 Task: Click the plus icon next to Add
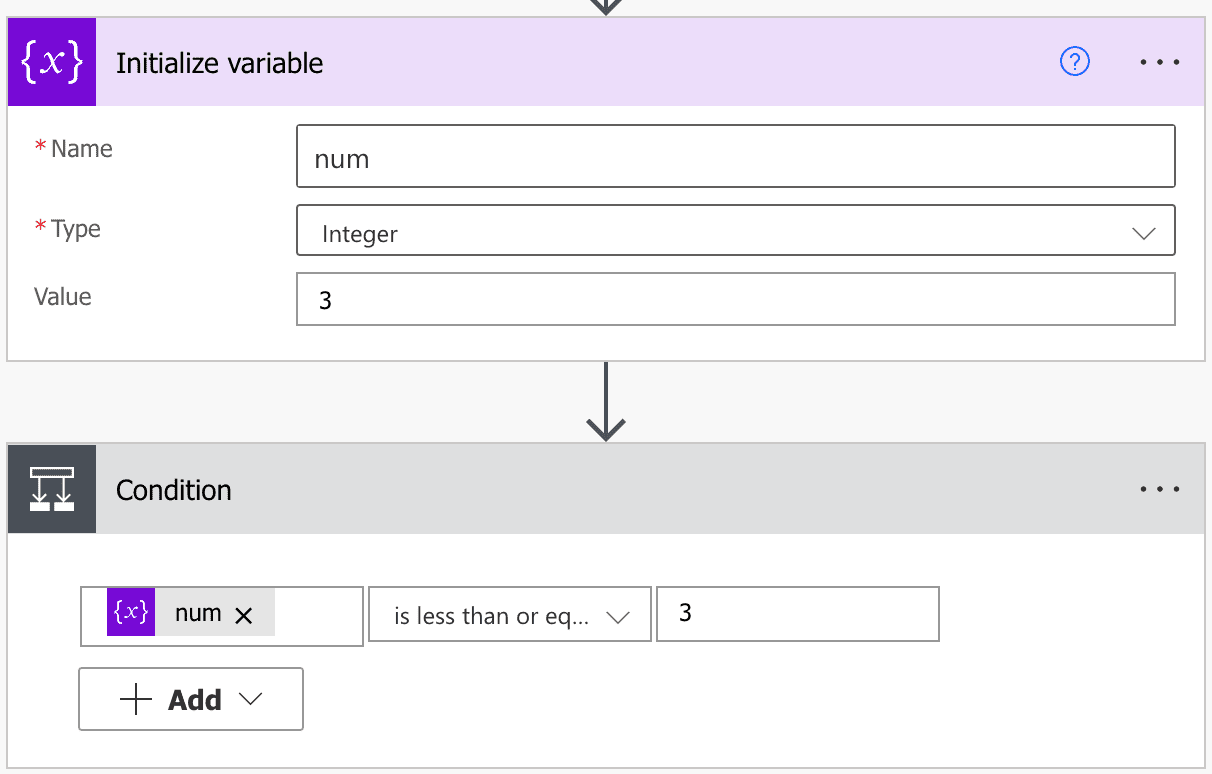point(136,699)
